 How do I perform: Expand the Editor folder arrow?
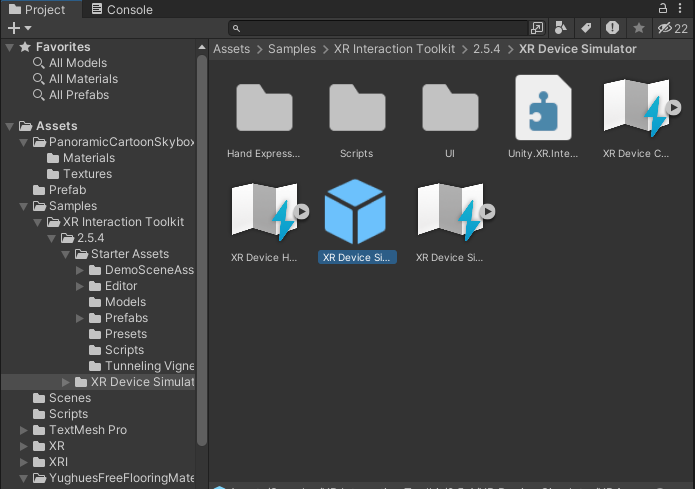(80, 286)
